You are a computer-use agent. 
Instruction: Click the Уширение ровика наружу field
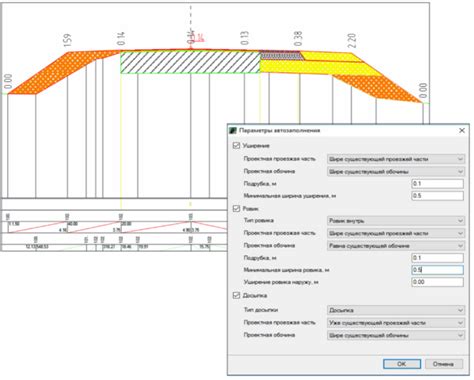coord(437,282)
